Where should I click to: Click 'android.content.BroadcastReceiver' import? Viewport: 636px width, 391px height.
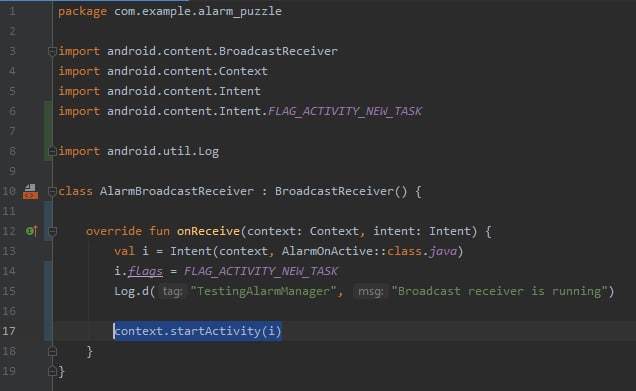coord(222,52)
